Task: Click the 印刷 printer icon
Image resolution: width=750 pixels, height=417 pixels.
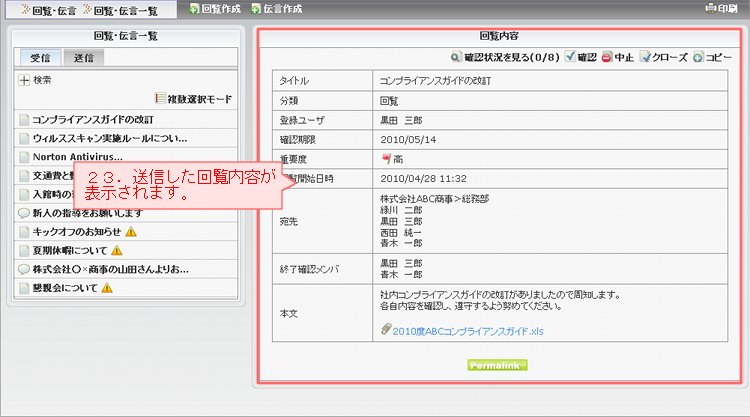Action: (x=711, y=8)
